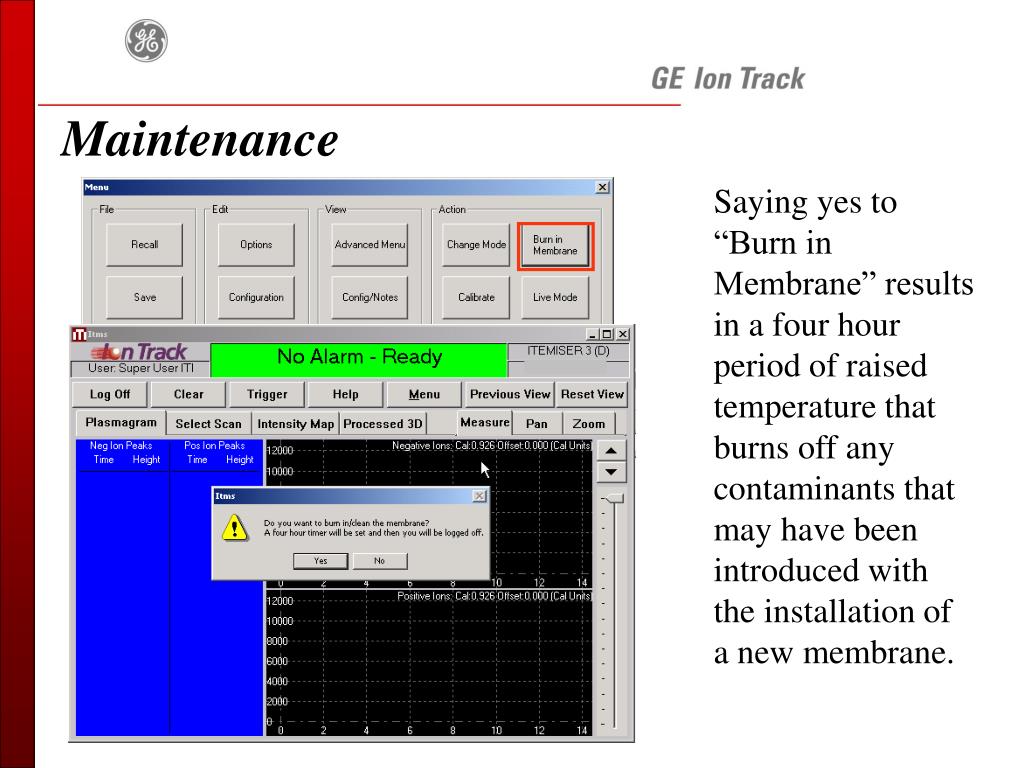Click the Previous View button
Screen dimensions: 1024x768
point(510,394)
